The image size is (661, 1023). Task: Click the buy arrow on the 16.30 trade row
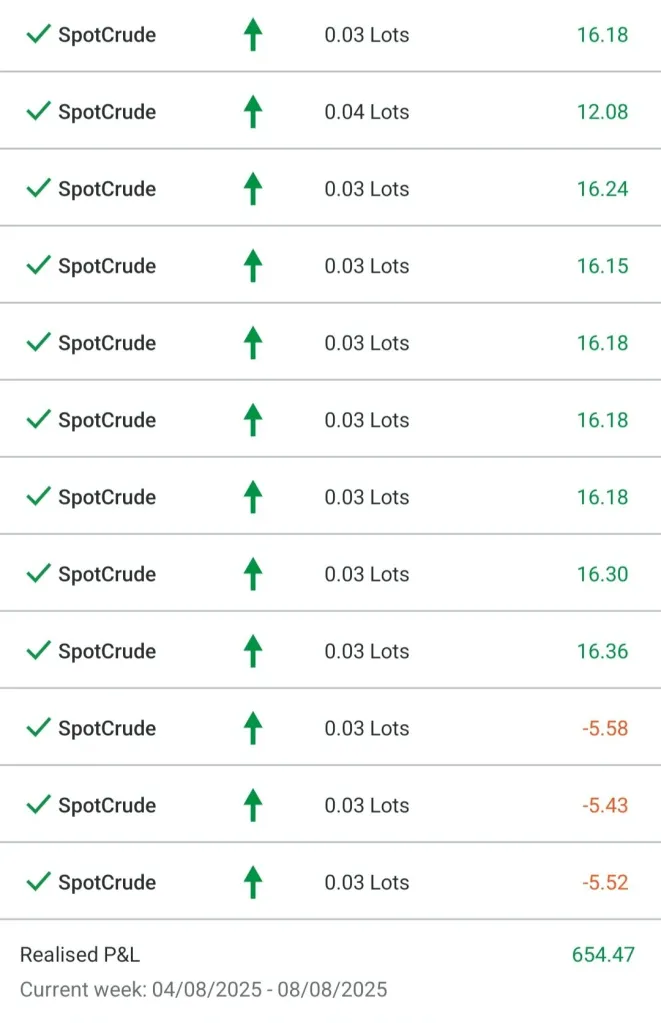(253, 574)
